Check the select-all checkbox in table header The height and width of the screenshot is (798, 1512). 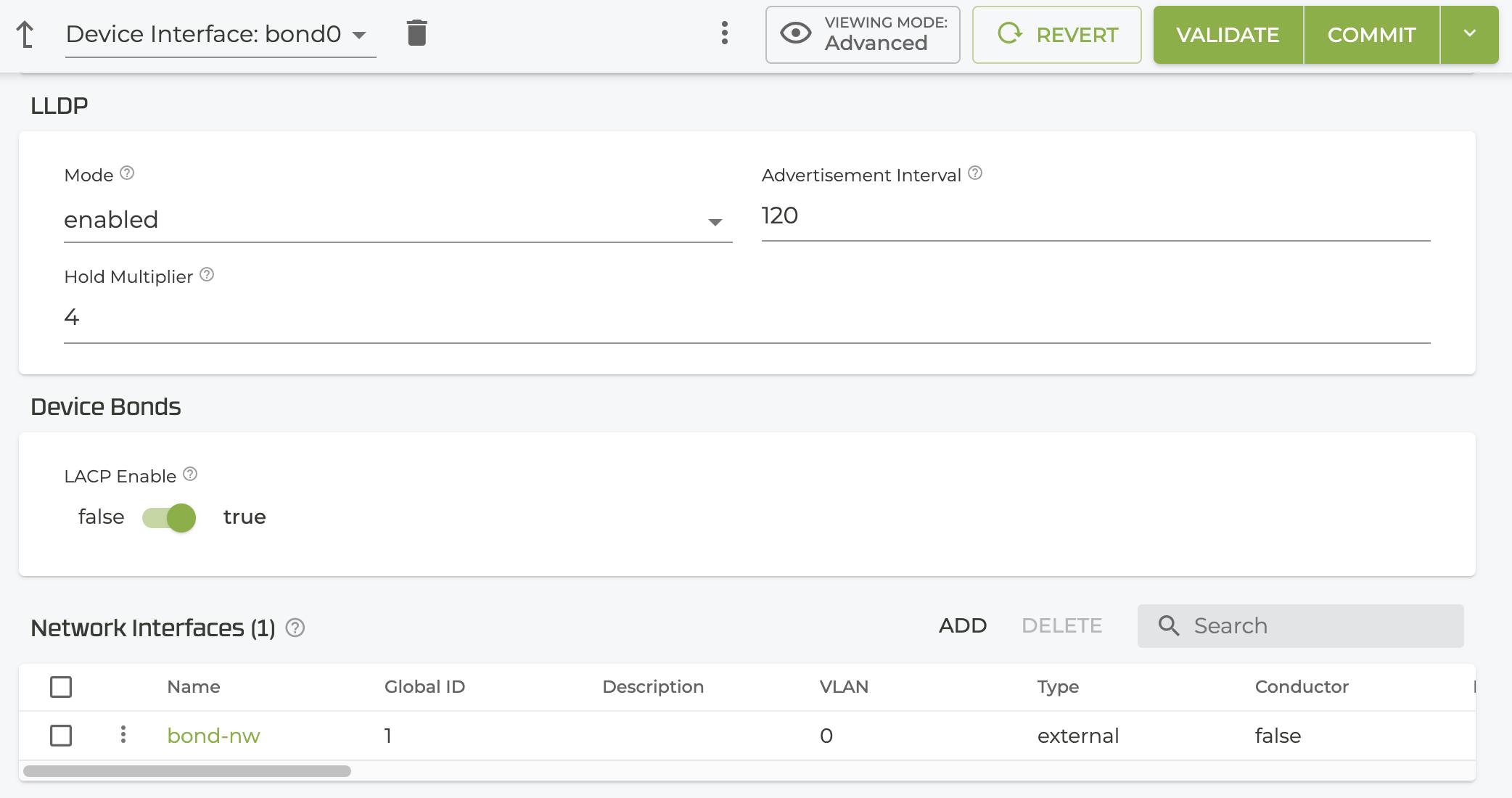(x=61, y=686)
